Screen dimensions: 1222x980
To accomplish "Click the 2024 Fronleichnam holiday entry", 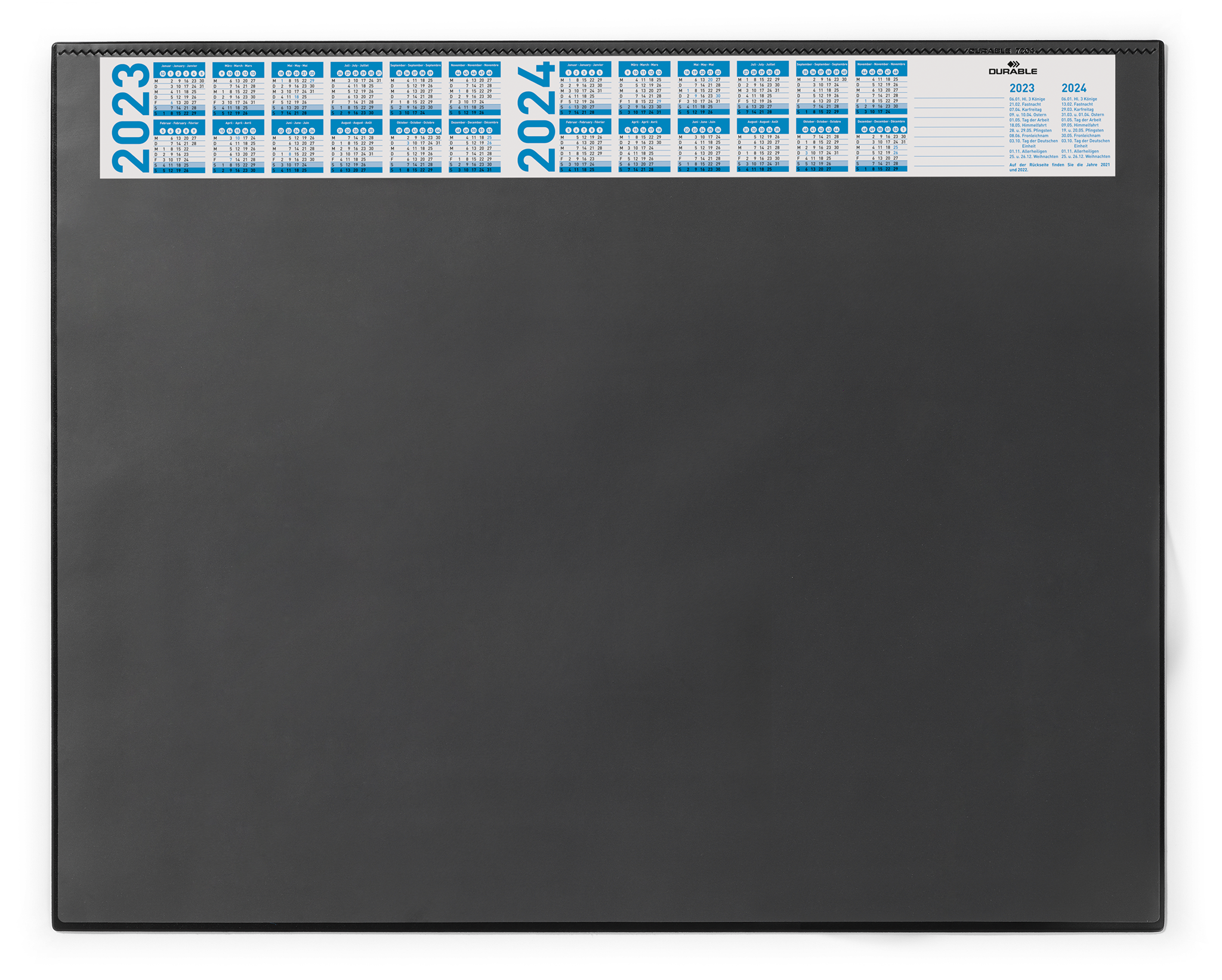I will pos(1081,135).
